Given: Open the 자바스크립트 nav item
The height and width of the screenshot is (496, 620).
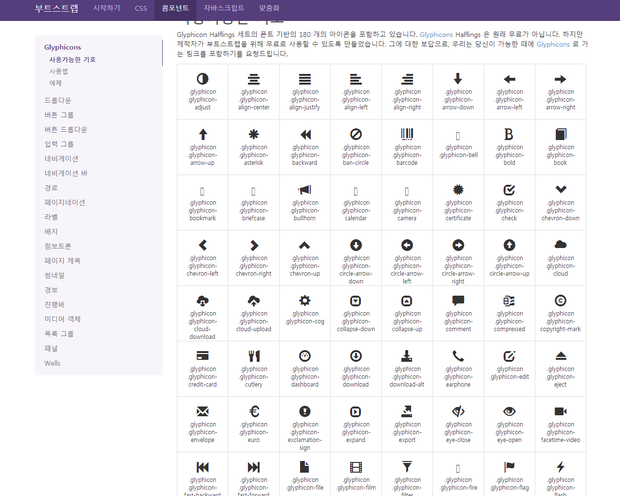Looking at the screenshot, I should pos(224,8).
